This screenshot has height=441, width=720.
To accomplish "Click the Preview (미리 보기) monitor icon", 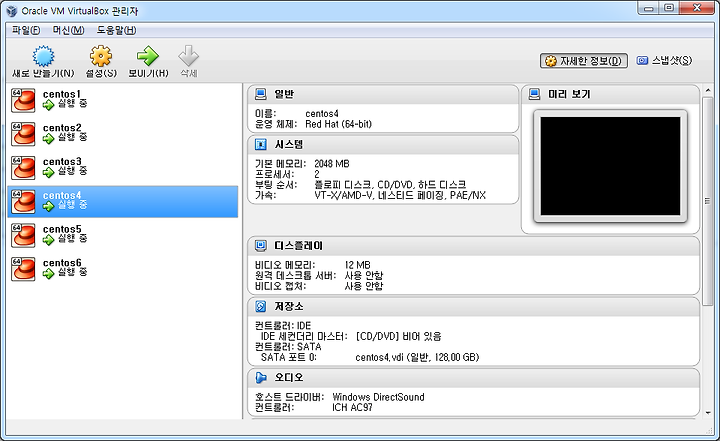I will (x=534, y=94).
